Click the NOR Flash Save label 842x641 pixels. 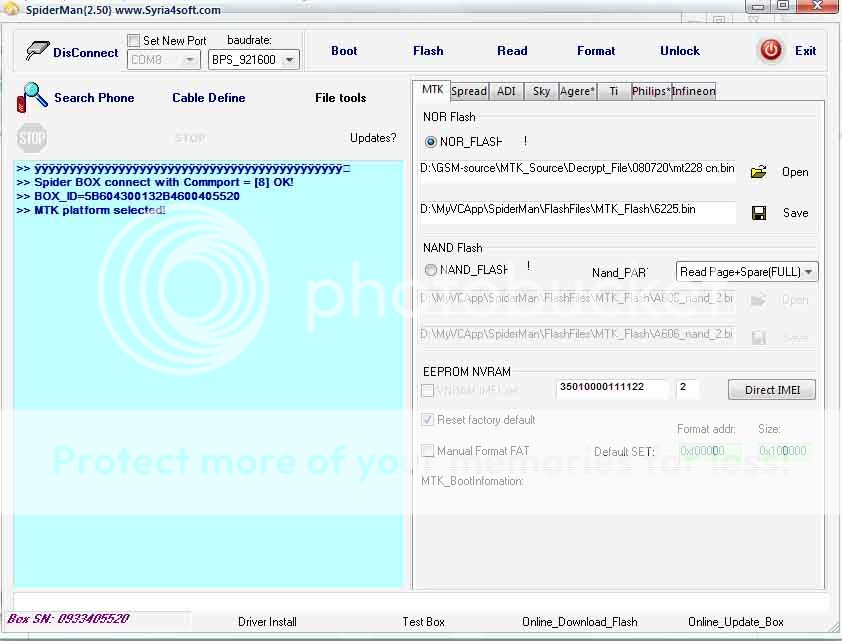tap(795, 213)
